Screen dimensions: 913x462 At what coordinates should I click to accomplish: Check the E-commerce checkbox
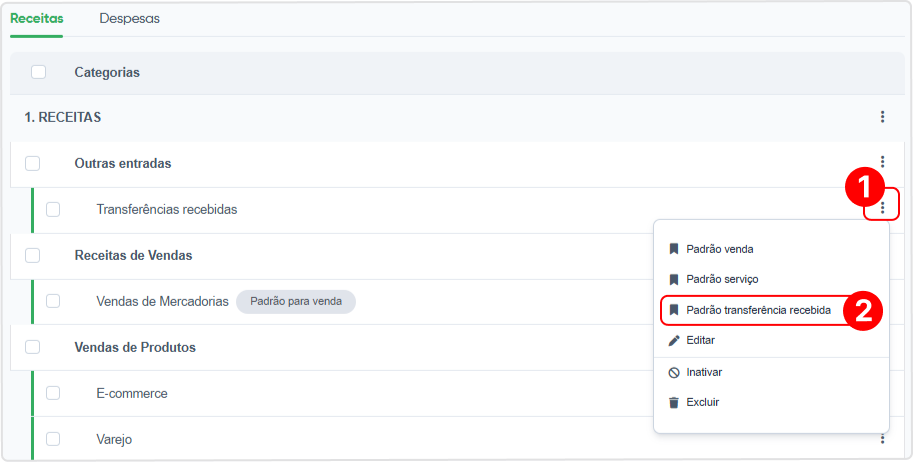(53, 393)
